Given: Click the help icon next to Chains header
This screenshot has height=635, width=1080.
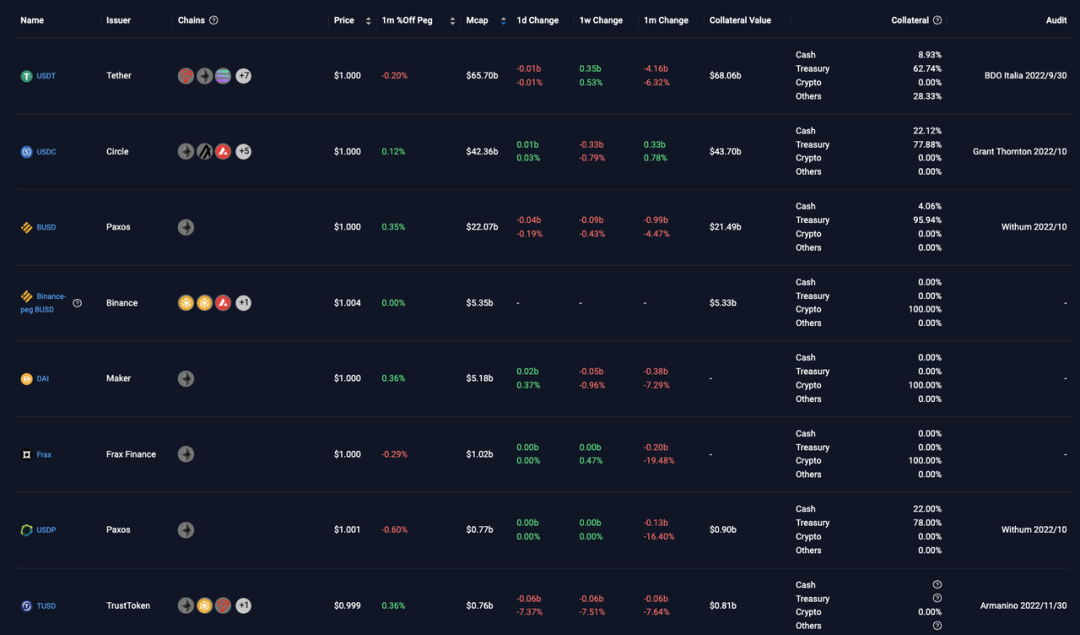Looking at the screenshot, I should pyautogui.click(x=214, y=20).
